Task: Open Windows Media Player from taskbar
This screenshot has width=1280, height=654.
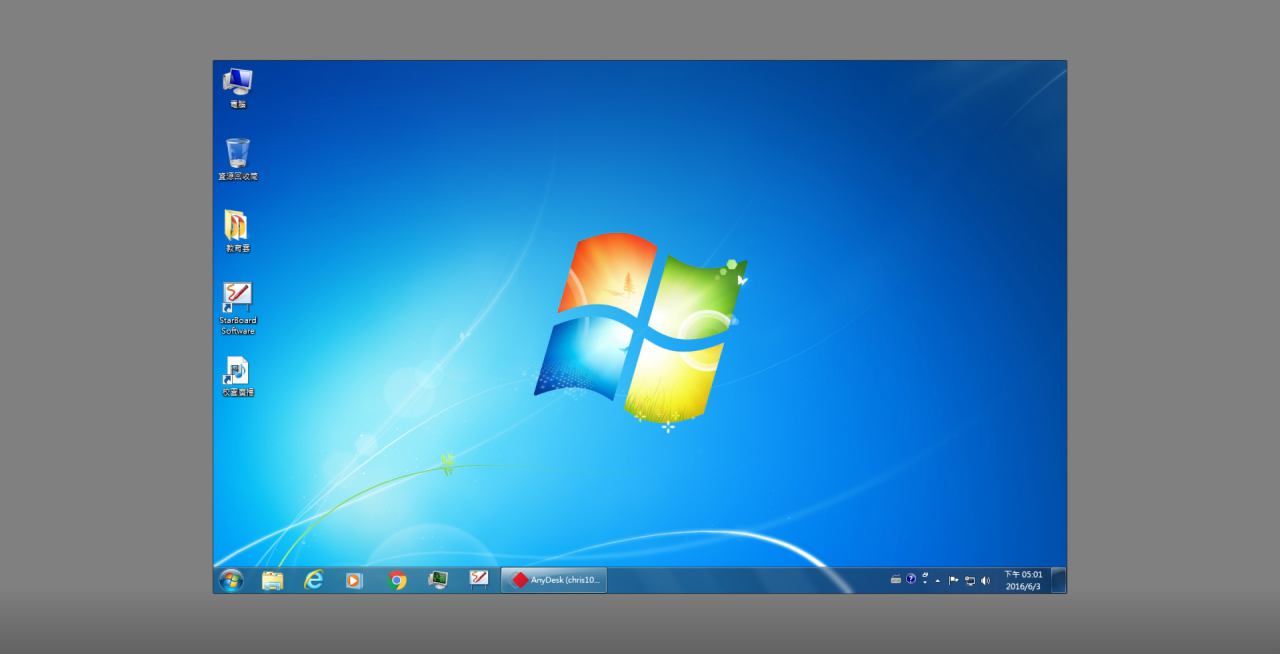Action: click(x=354, y=580)
